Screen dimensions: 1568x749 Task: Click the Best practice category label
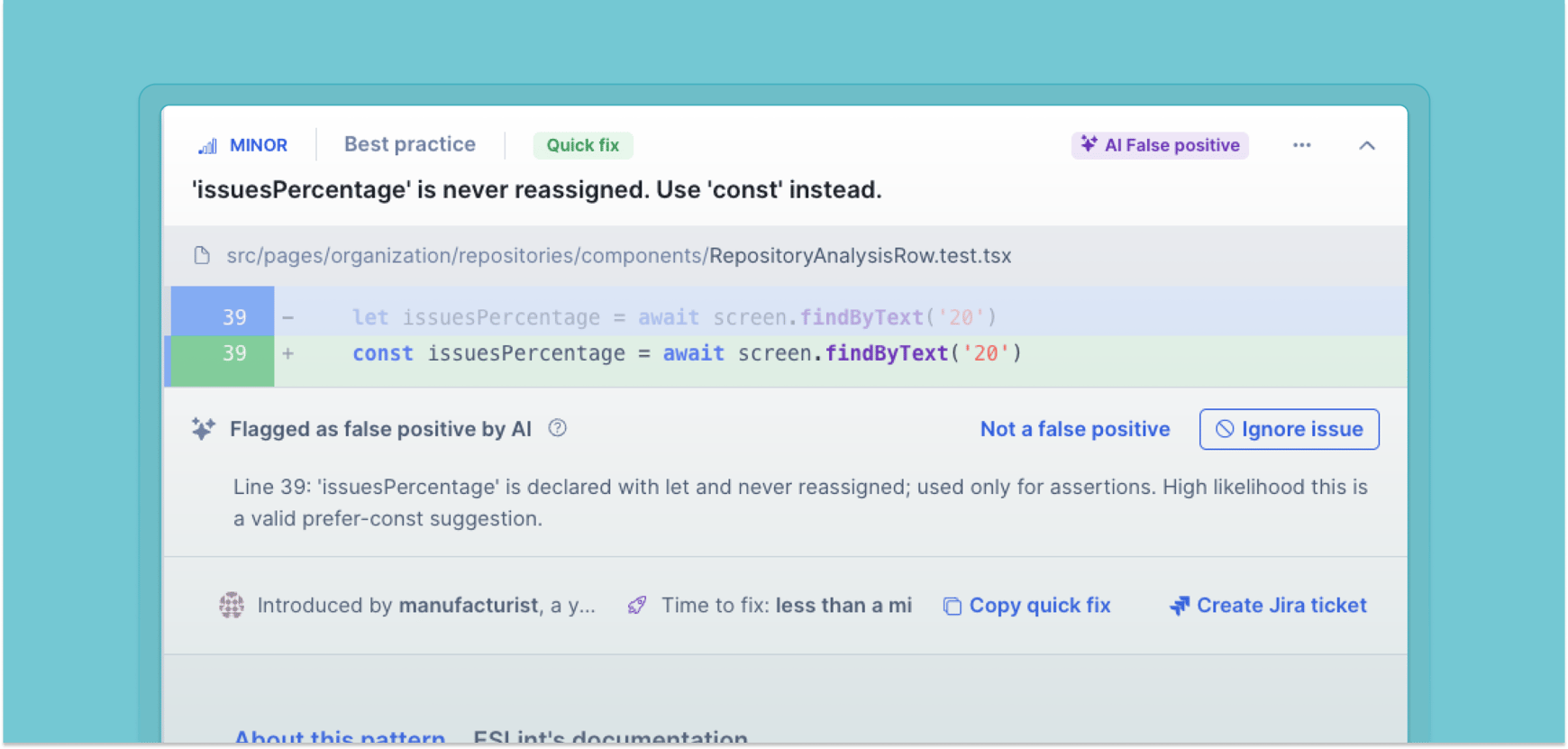pos(409,144)
